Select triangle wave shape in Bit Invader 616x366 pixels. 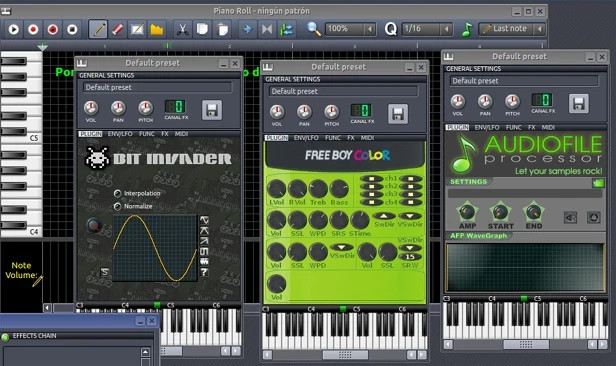tap(204, 231)
